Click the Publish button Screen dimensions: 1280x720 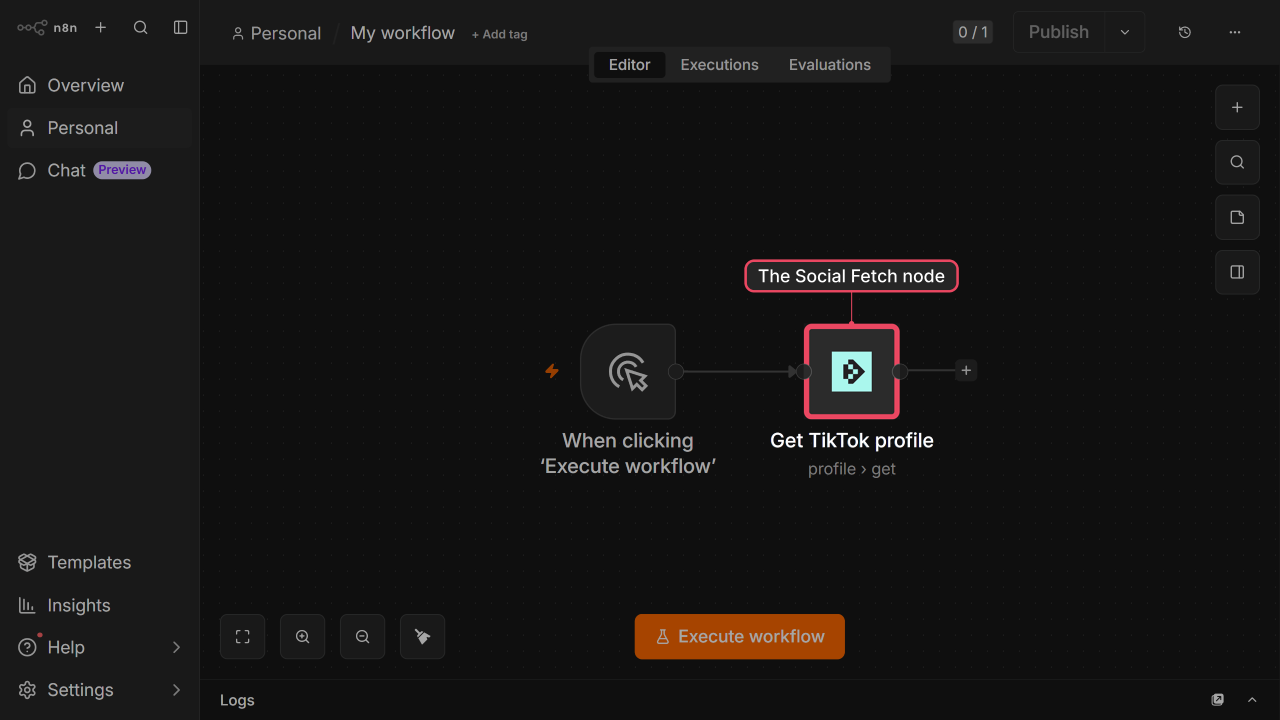1059,32
